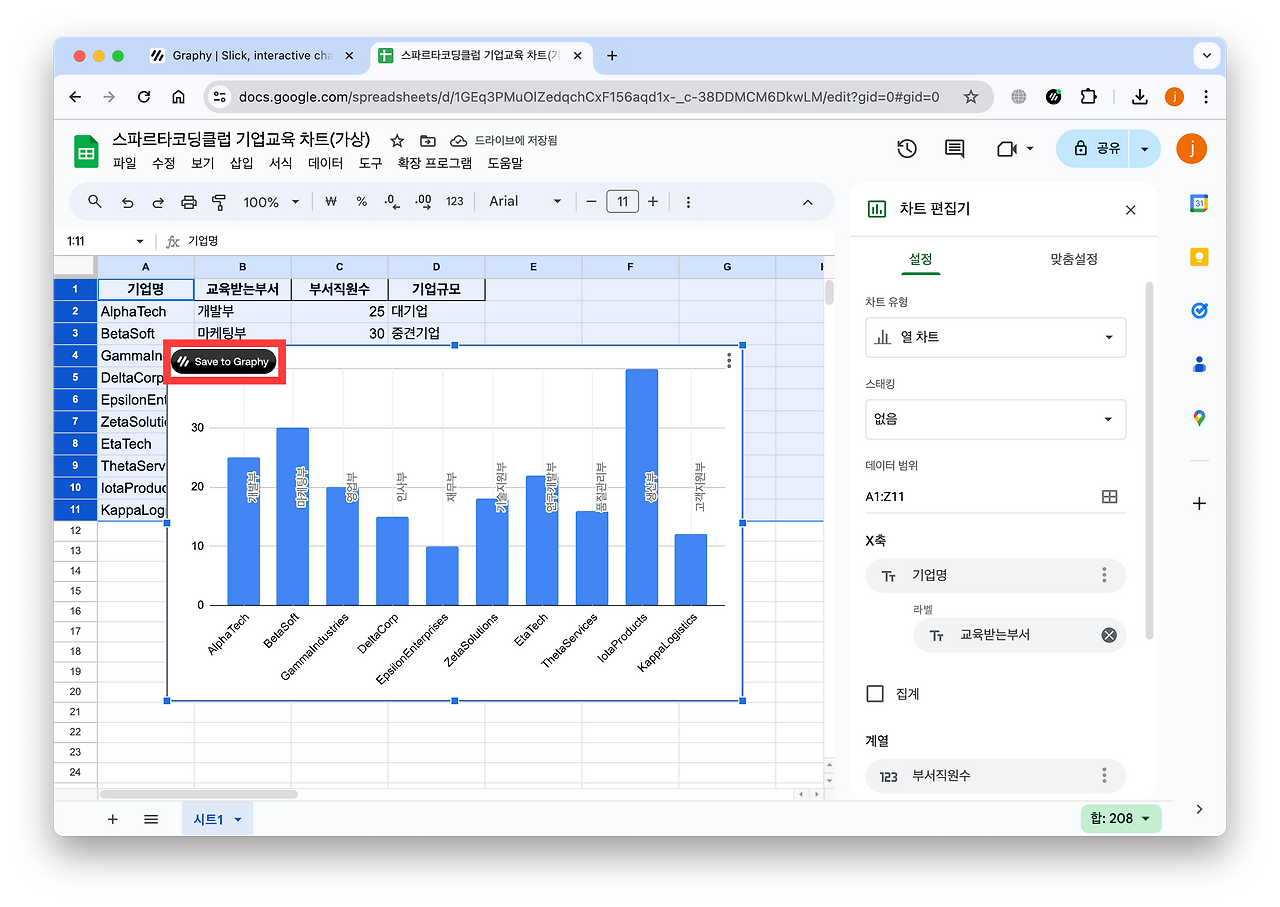
Task: Open more number formats 123
Action: 455,202
